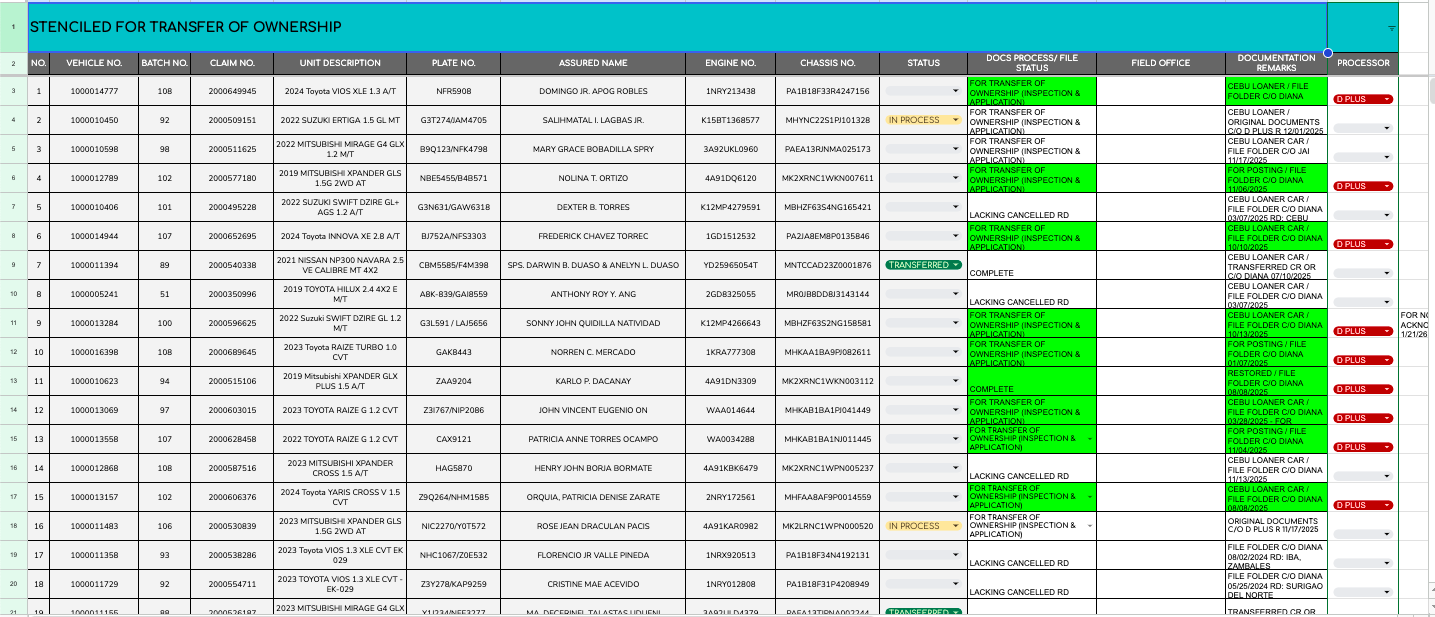Viewport: 1435px width, 617px height.
Task: Click the STATUS header cell
Action: point(923,63)
